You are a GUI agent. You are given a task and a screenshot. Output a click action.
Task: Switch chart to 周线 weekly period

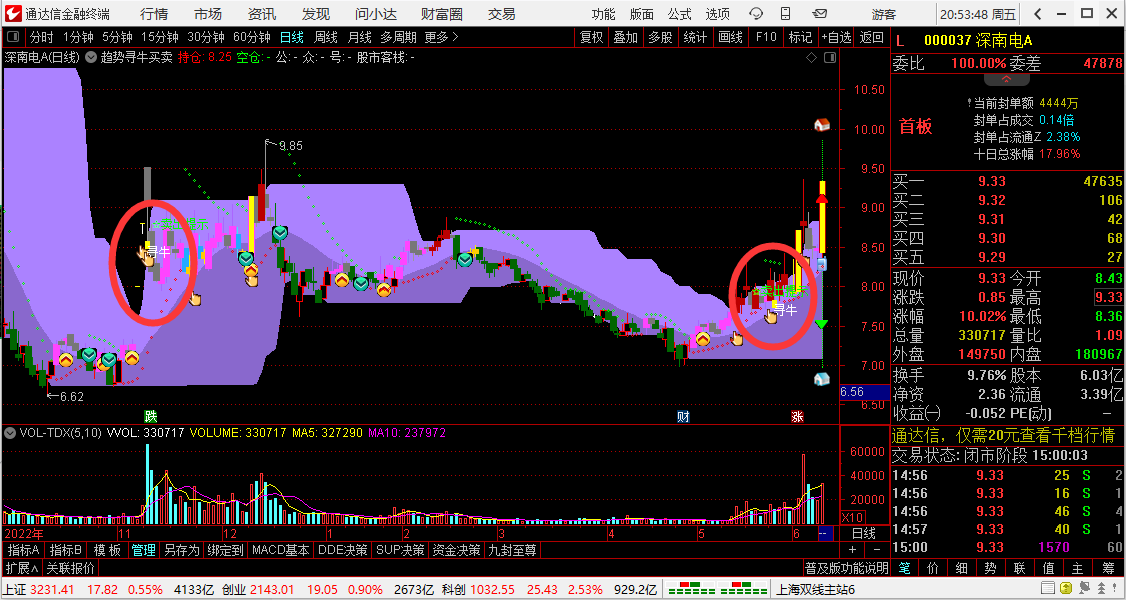325,37
